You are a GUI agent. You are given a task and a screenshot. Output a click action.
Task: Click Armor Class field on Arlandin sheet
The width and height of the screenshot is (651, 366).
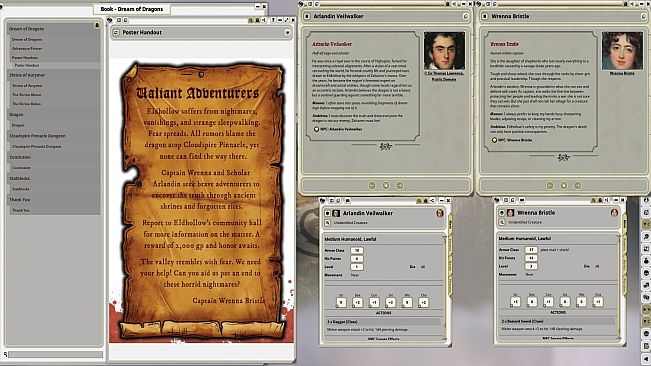tap(357, 251)
